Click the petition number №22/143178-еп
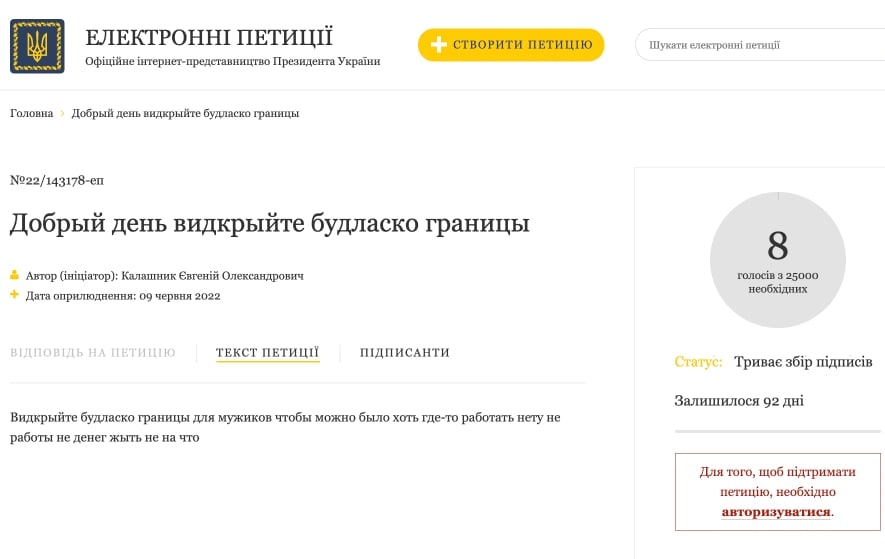This screenshot has height=559, width=885. (x=57, y=181)
